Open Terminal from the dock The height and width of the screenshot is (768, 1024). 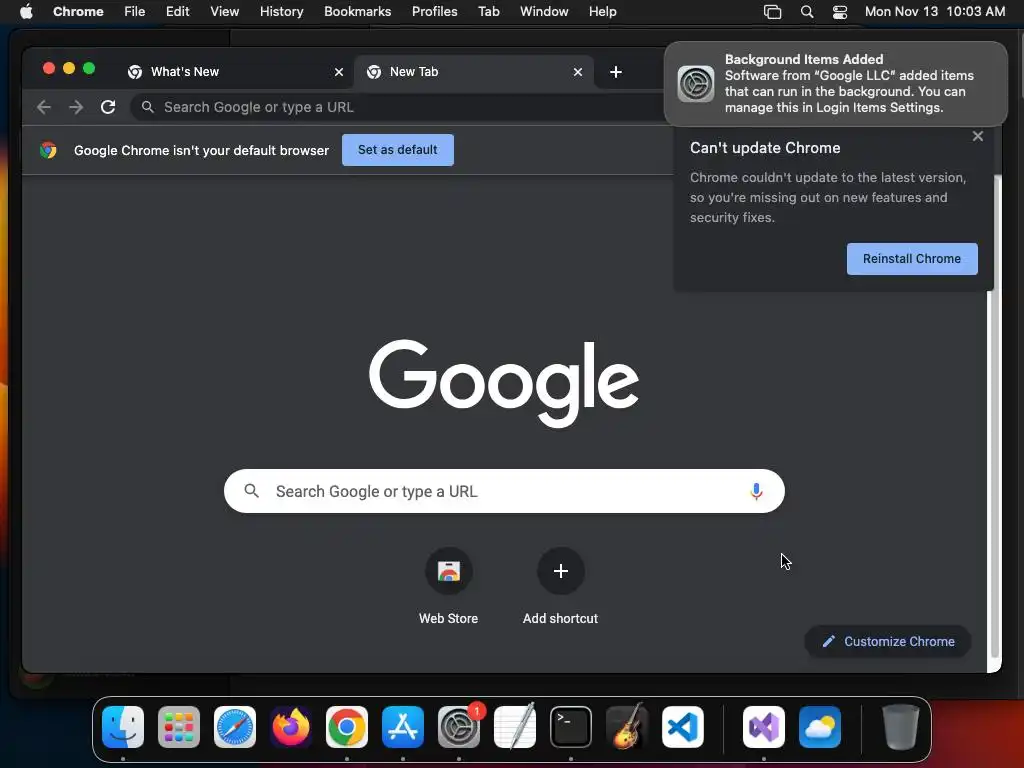click(571, 727)
